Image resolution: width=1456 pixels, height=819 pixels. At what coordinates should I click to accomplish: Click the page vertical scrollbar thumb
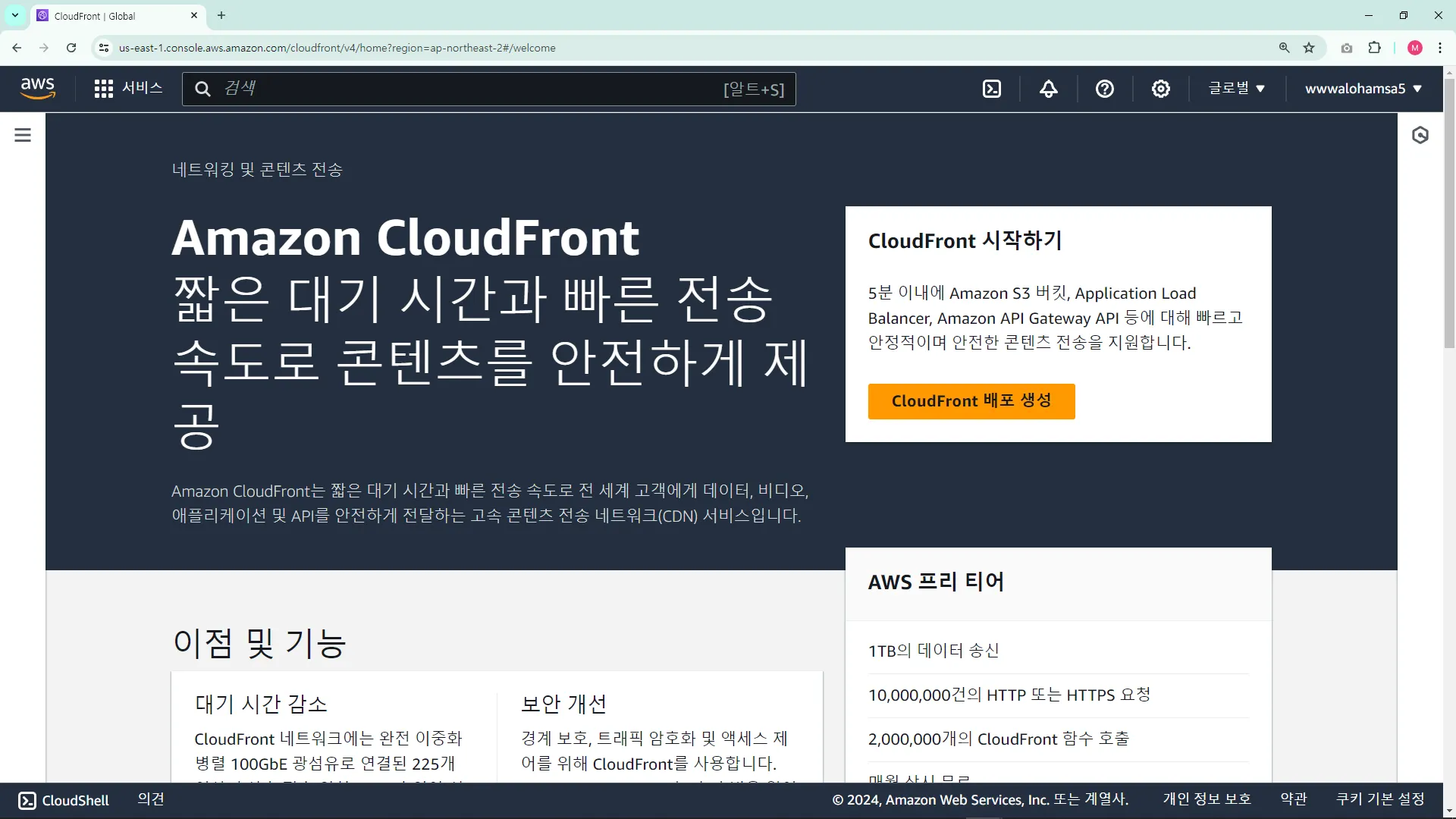tap(1449, 212)
